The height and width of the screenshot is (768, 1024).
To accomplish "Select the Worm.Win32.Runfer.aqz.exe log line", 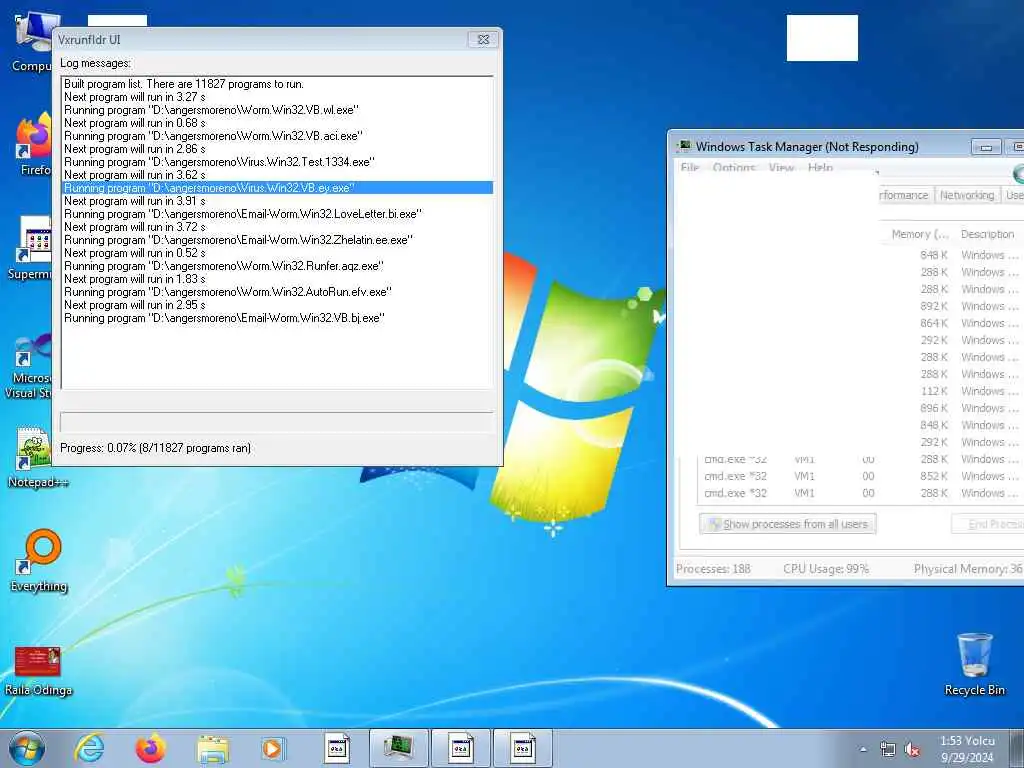I will [277, 266].
